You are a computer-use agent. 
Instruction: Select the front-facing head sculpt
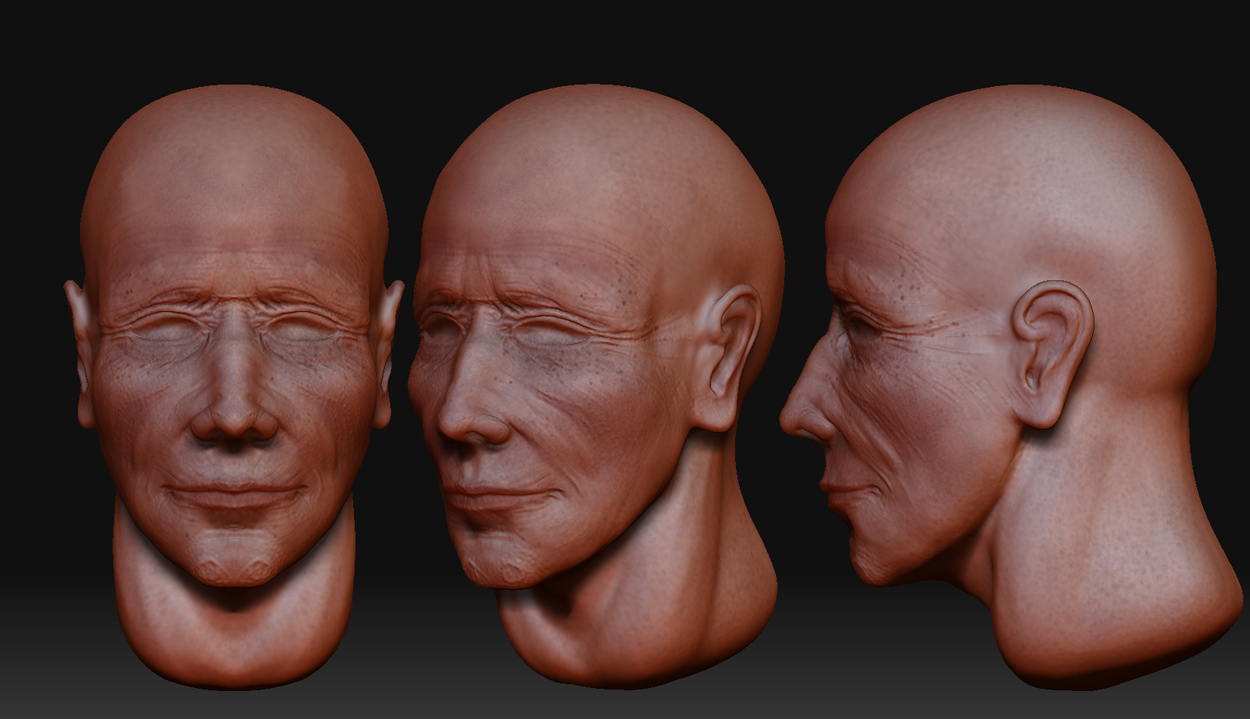coord(234,385)
